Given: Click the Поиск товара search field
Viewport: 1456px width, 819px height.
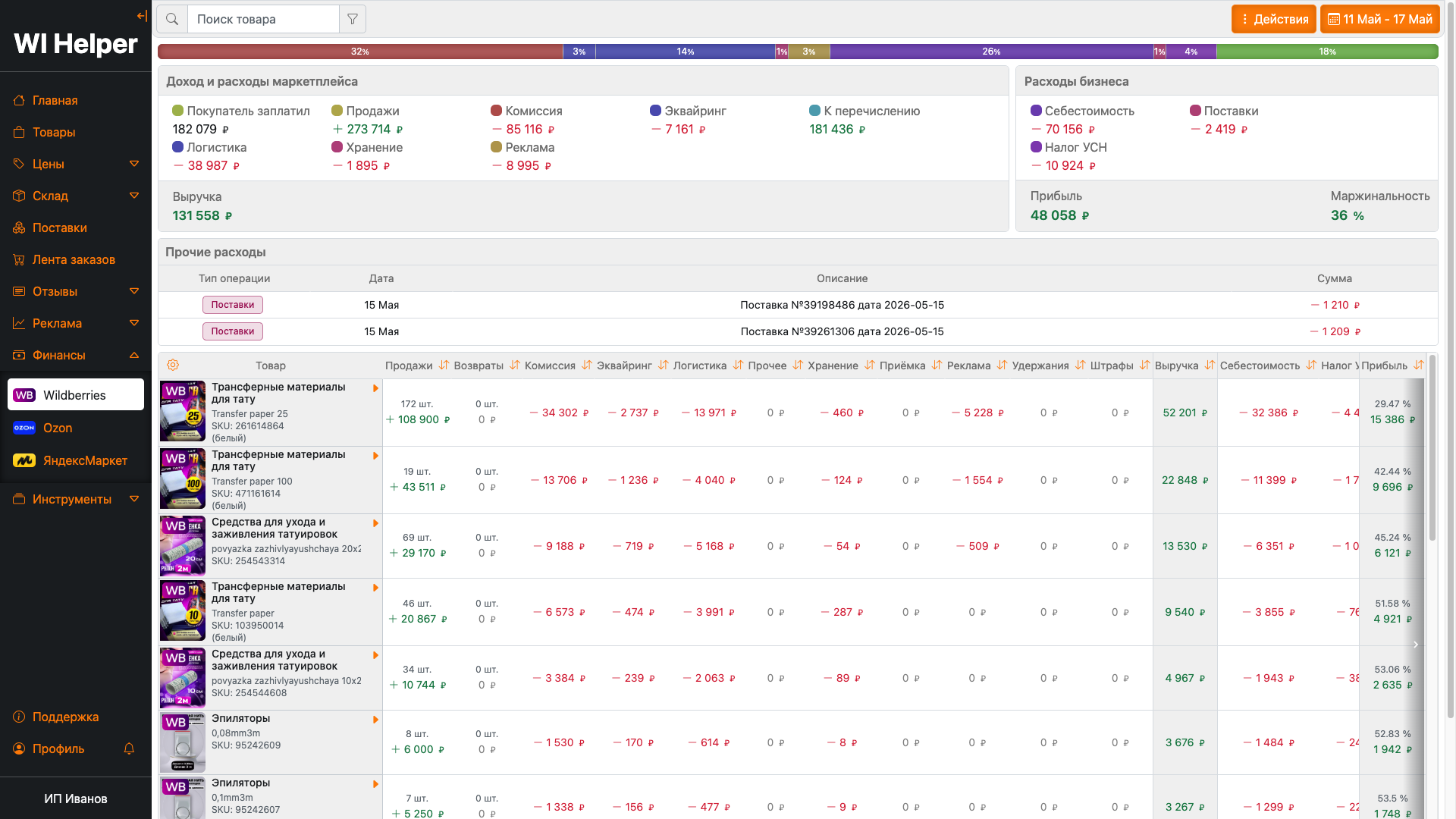Looking at the screenshot, I should coord(263,19).
